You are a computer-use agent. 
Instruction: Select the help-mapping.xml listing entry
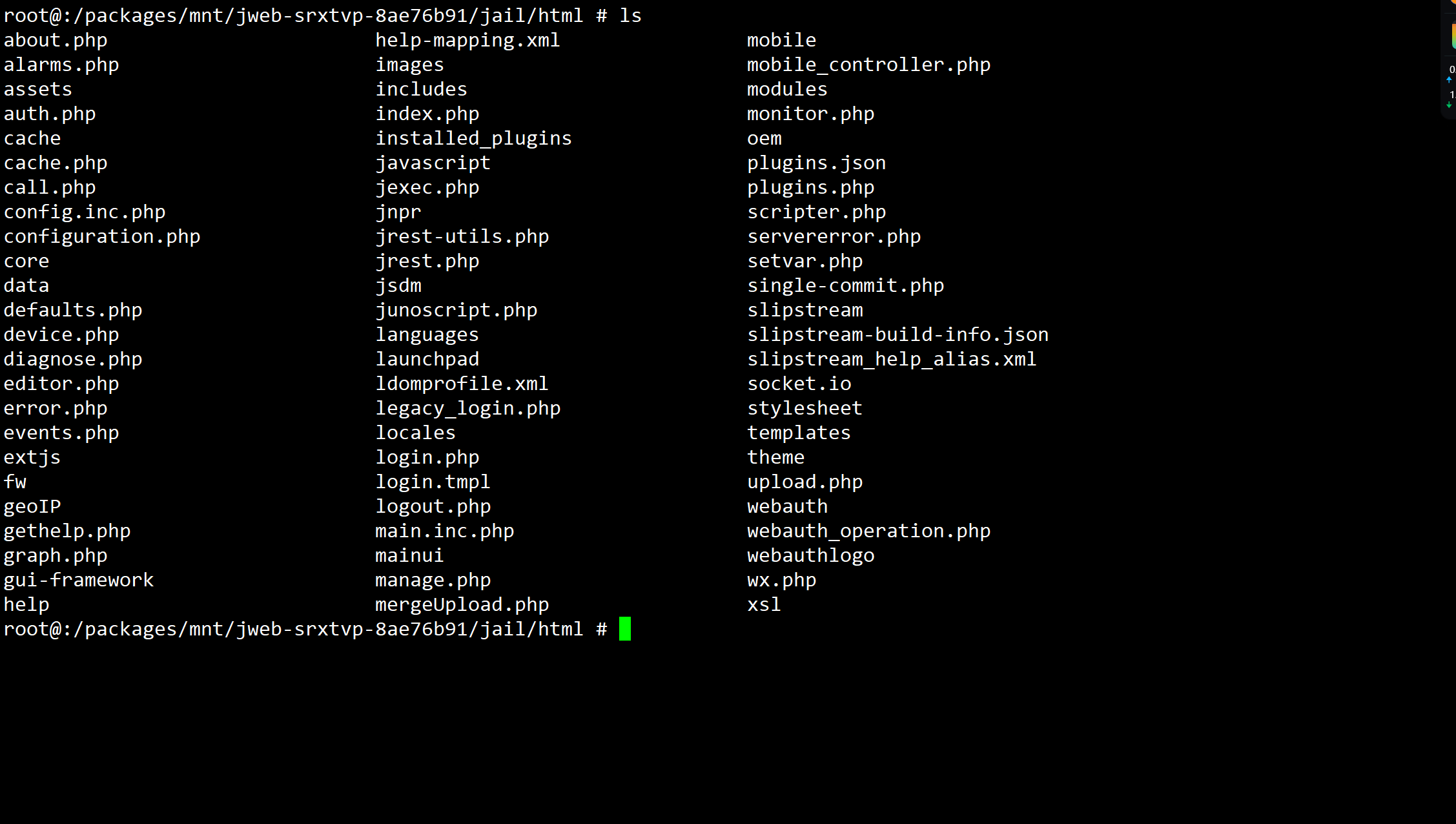click(467, 40)
